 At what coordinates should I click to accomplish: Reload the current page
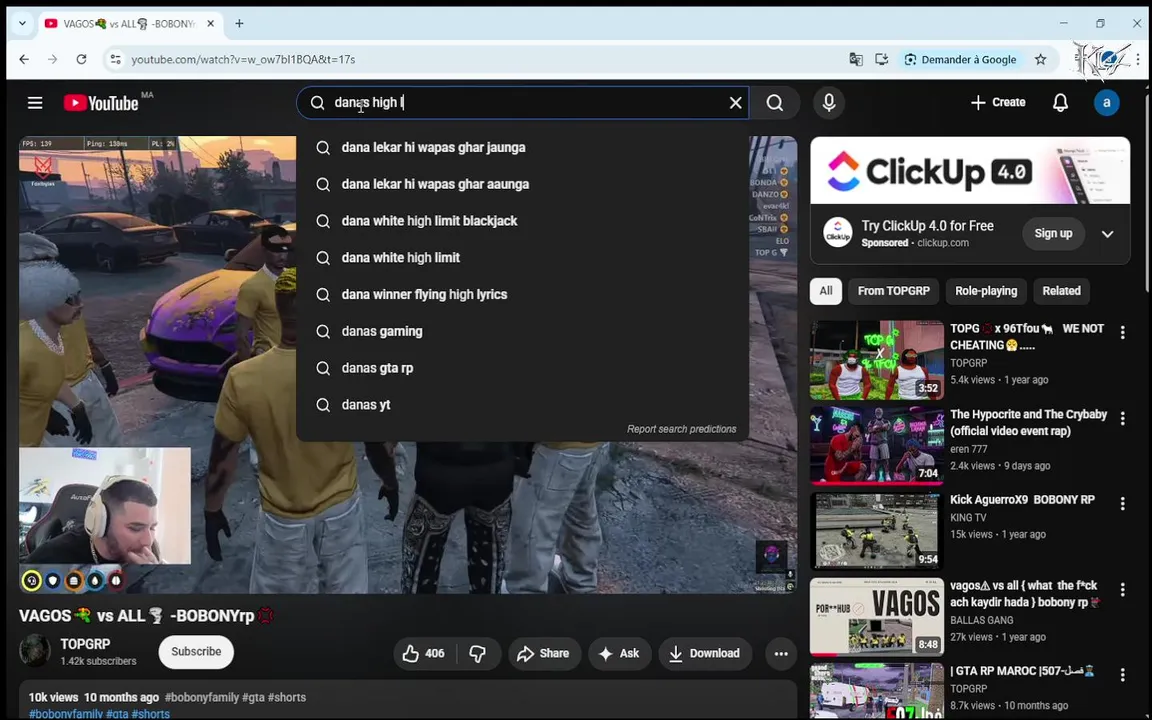pyautogui.click(x=81, y=60)
